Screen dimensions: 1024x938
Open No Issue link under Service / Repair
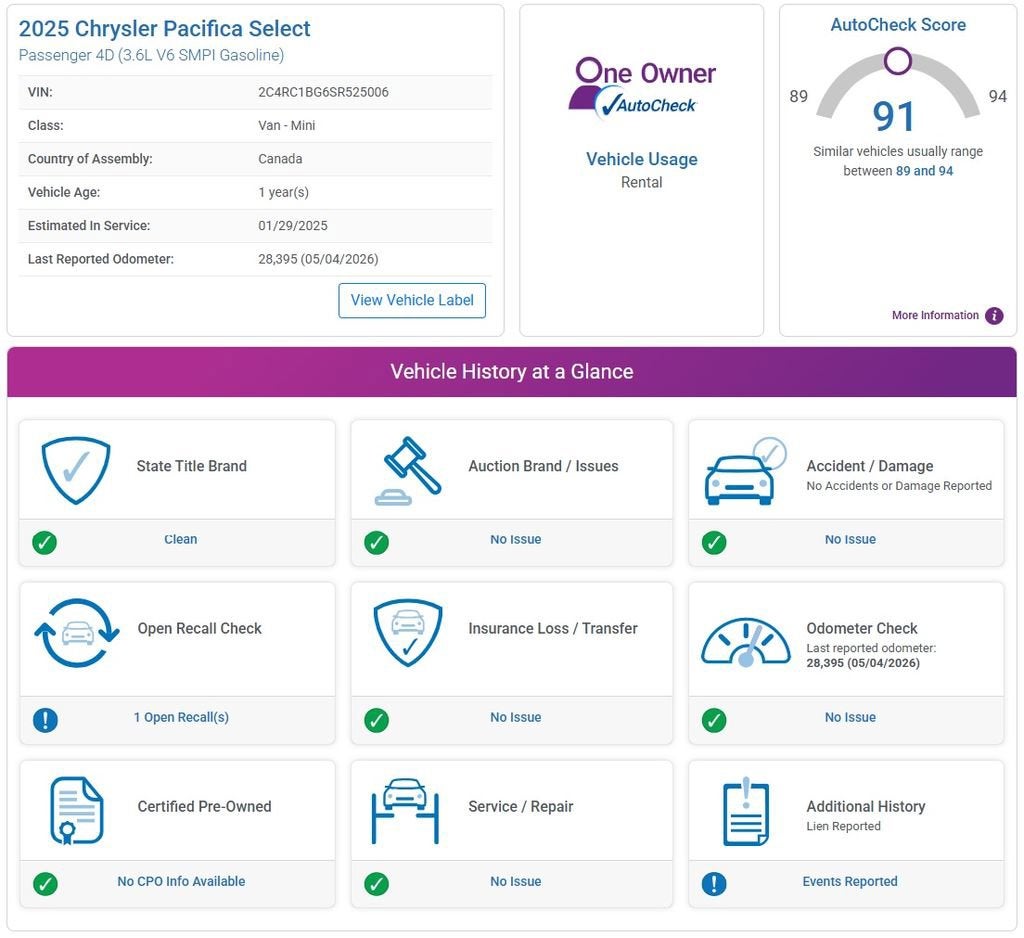coord(515,881)
